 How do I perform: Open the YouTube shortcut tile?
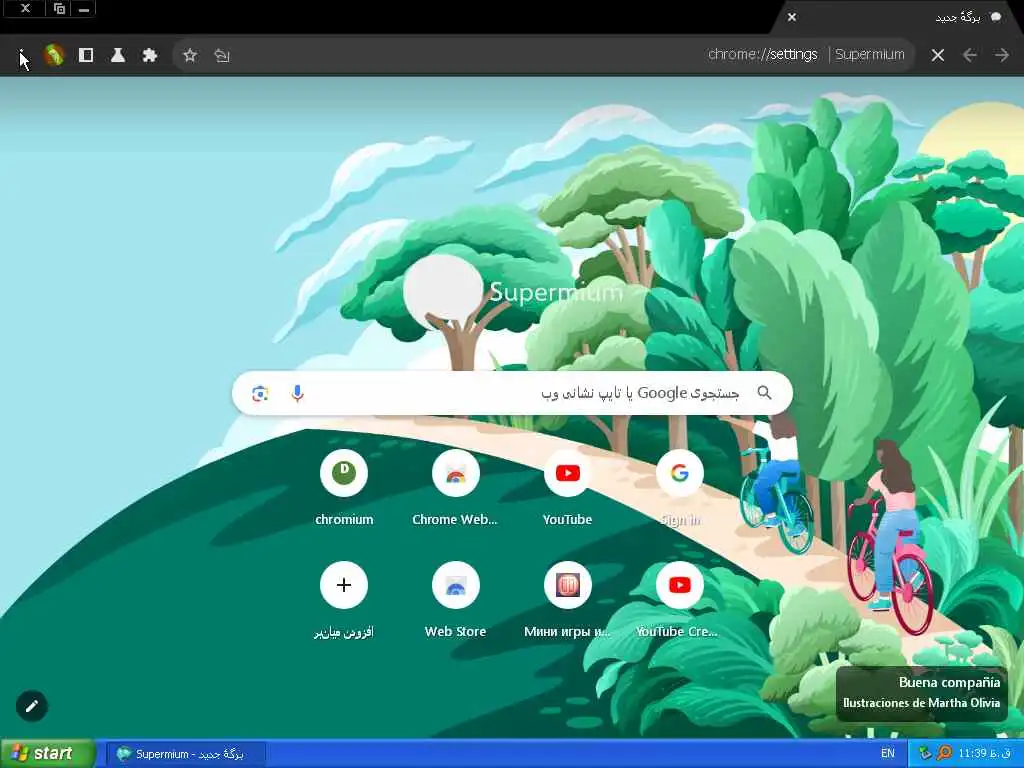pyautogui.click(x=568, y=487)
